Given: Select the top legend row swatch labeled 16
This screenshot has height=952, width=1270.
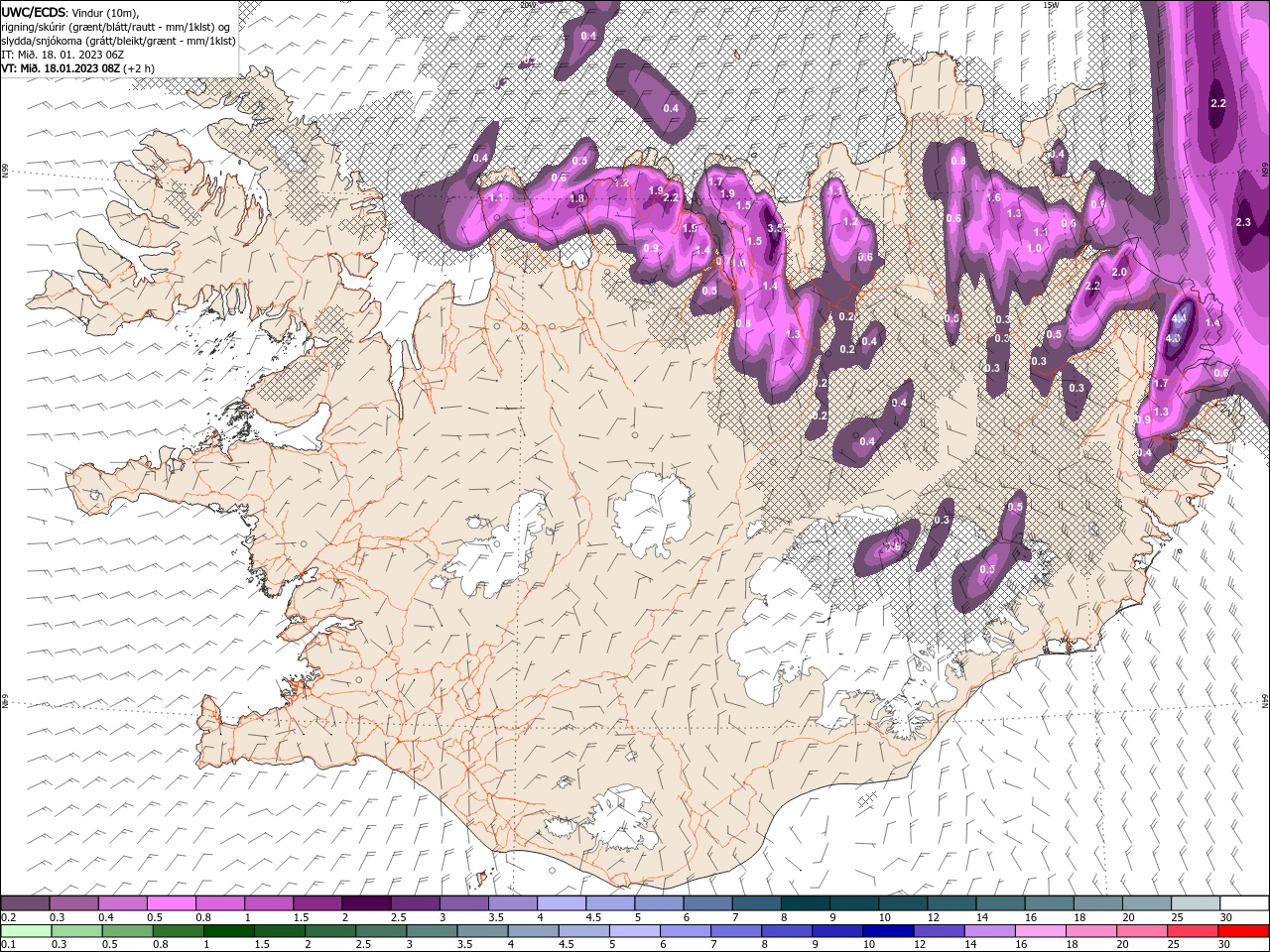Looking at the screenshot, I should click(x=1050, y=902).
